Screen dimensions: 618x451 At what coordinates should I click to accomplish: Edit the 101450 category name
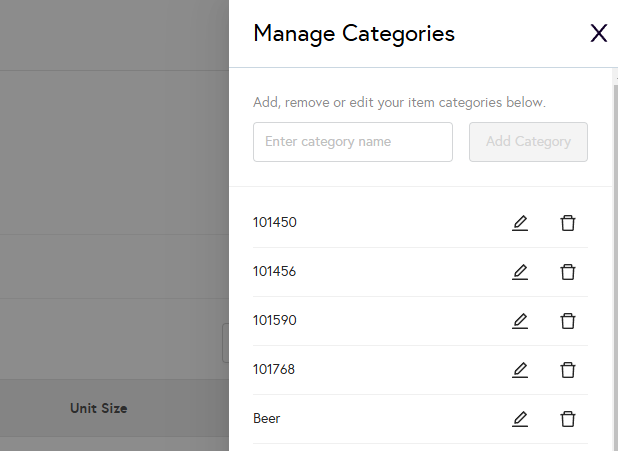[x=520, y=223]
